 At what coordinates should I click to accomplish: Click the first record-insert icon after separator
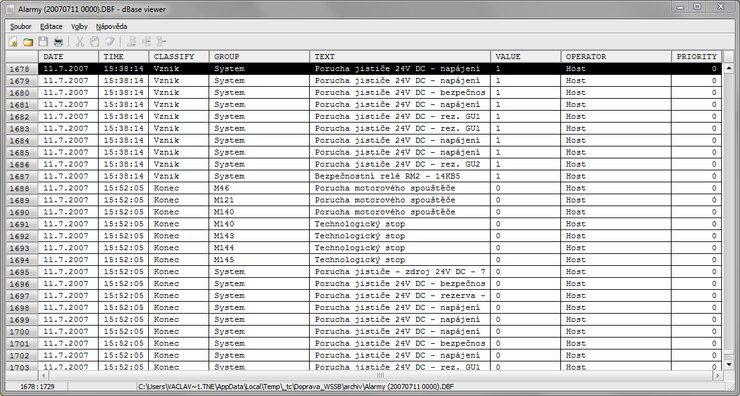coord(132,42)
